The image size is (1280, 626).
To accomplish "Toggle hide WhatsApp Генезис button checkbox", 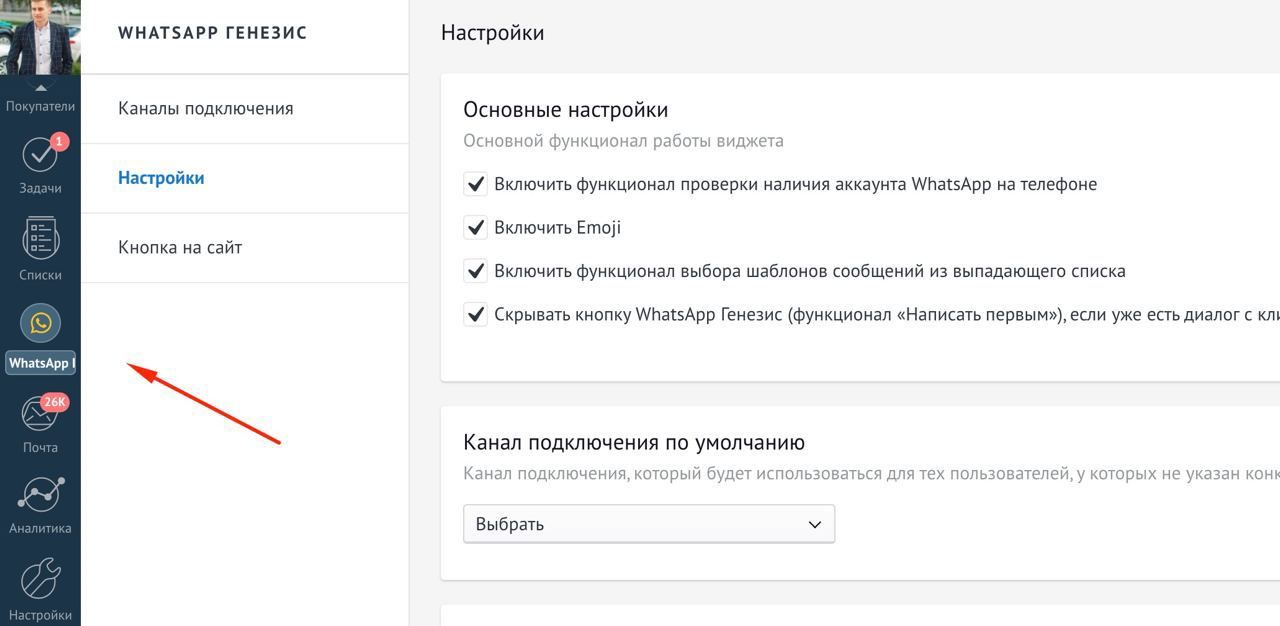I will tap(475, 314).
